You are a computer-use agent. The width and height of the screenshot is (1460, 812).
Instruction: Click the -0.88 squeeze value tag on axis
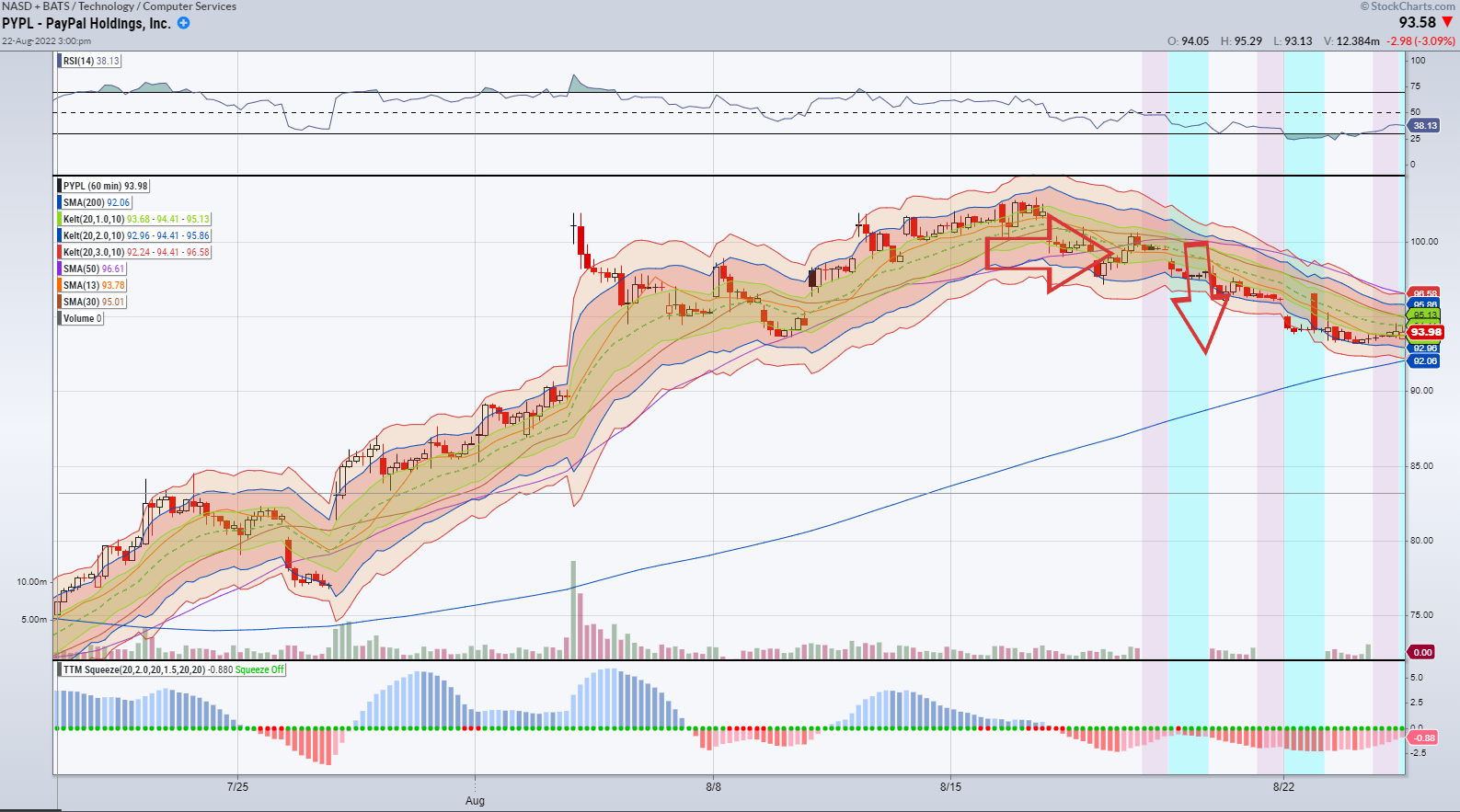pos(1423,738)
